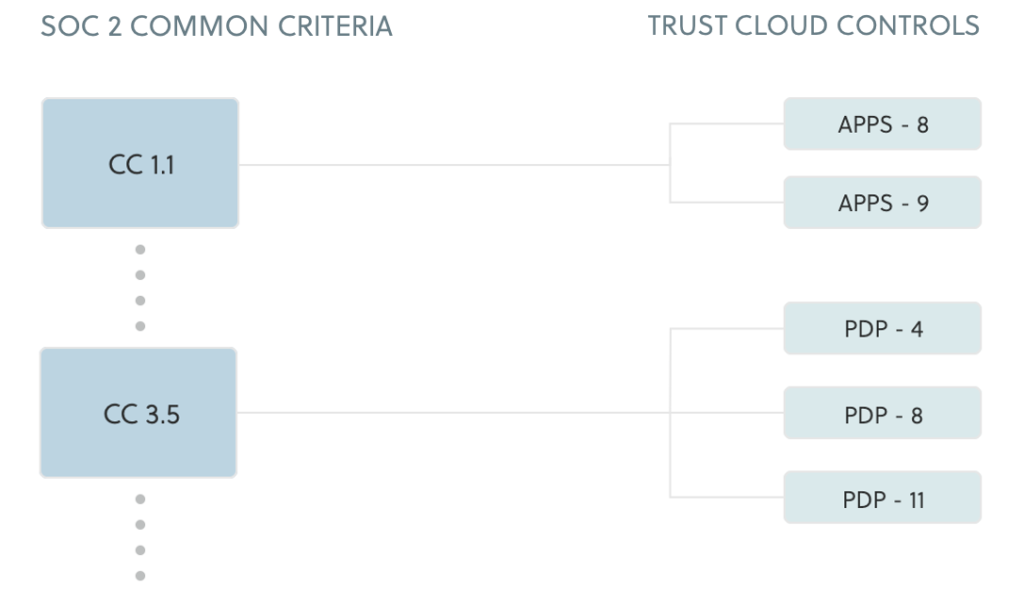Screen dimensions: 1024x606
Task: Click the Trust Cloud Controls heading
Action: (x=813, y=26)
